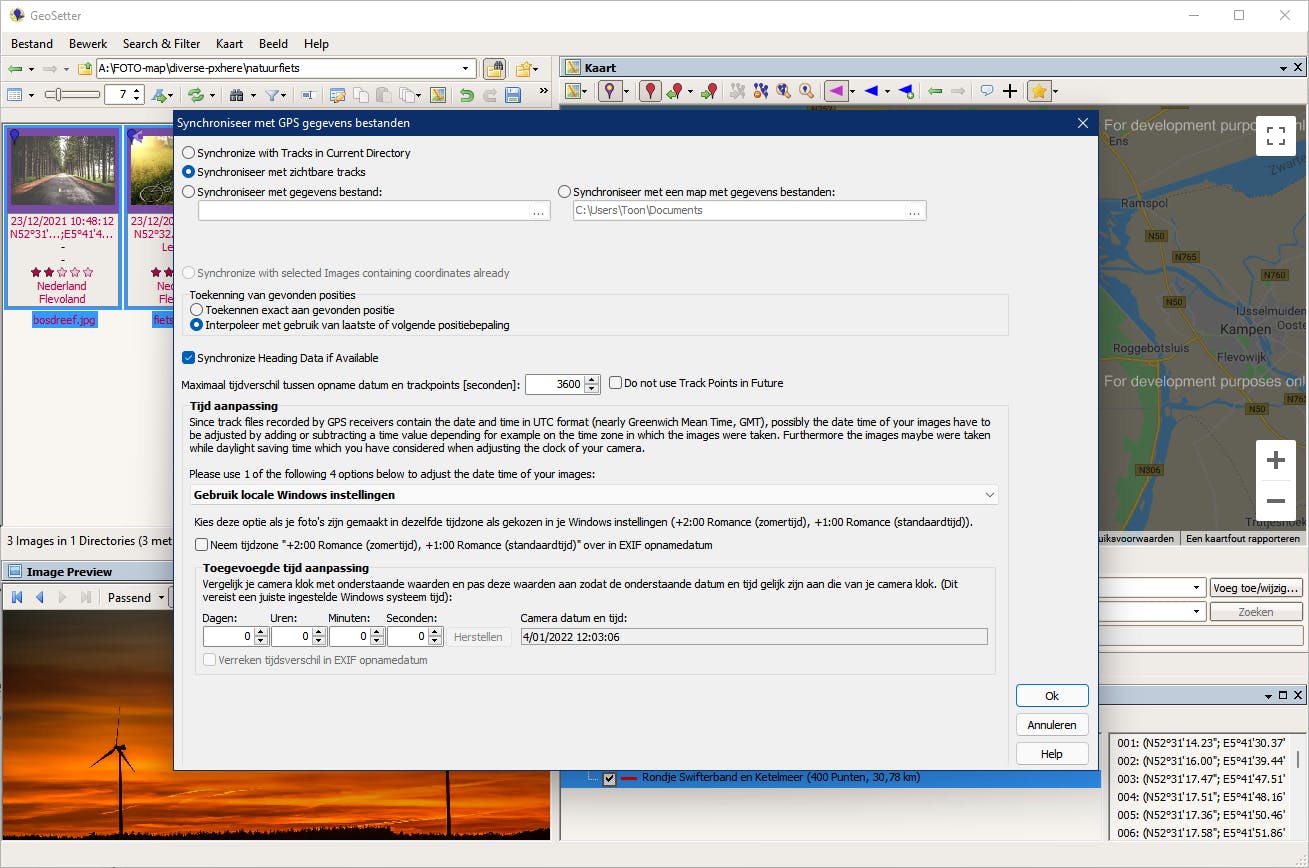Screen dimensions: 1309x868
Task: Click the 'Voeg toe/wijzig...' button
Action: 1256,587
